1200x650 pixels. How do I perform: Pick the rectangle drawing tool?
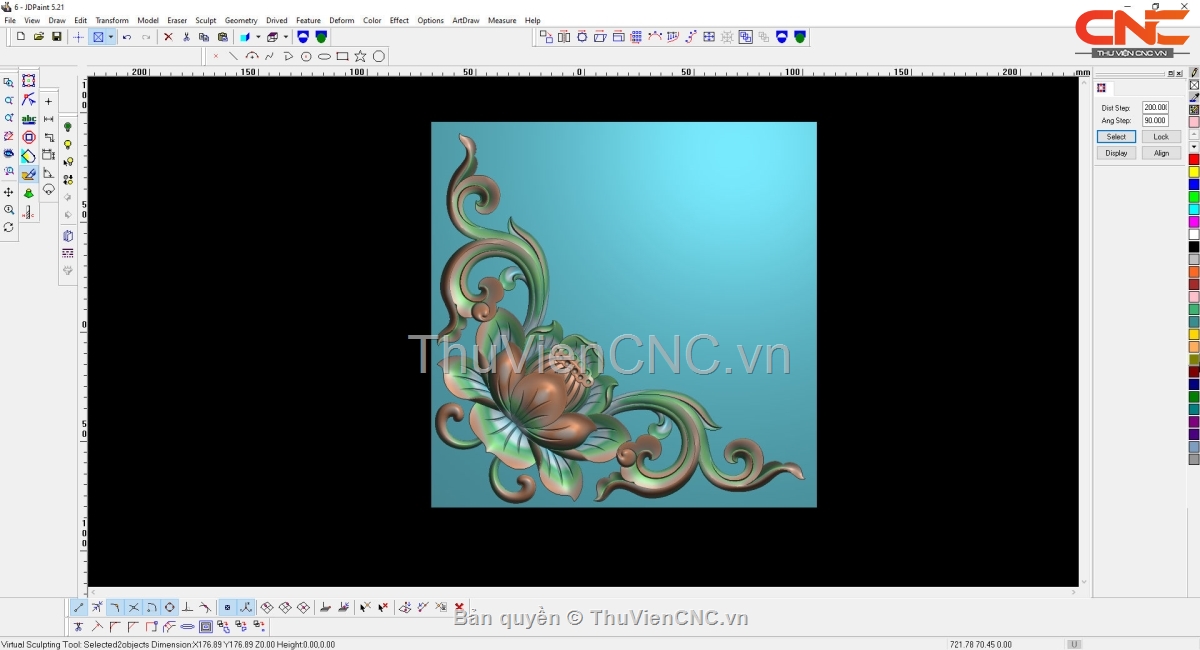coord(342,56)
